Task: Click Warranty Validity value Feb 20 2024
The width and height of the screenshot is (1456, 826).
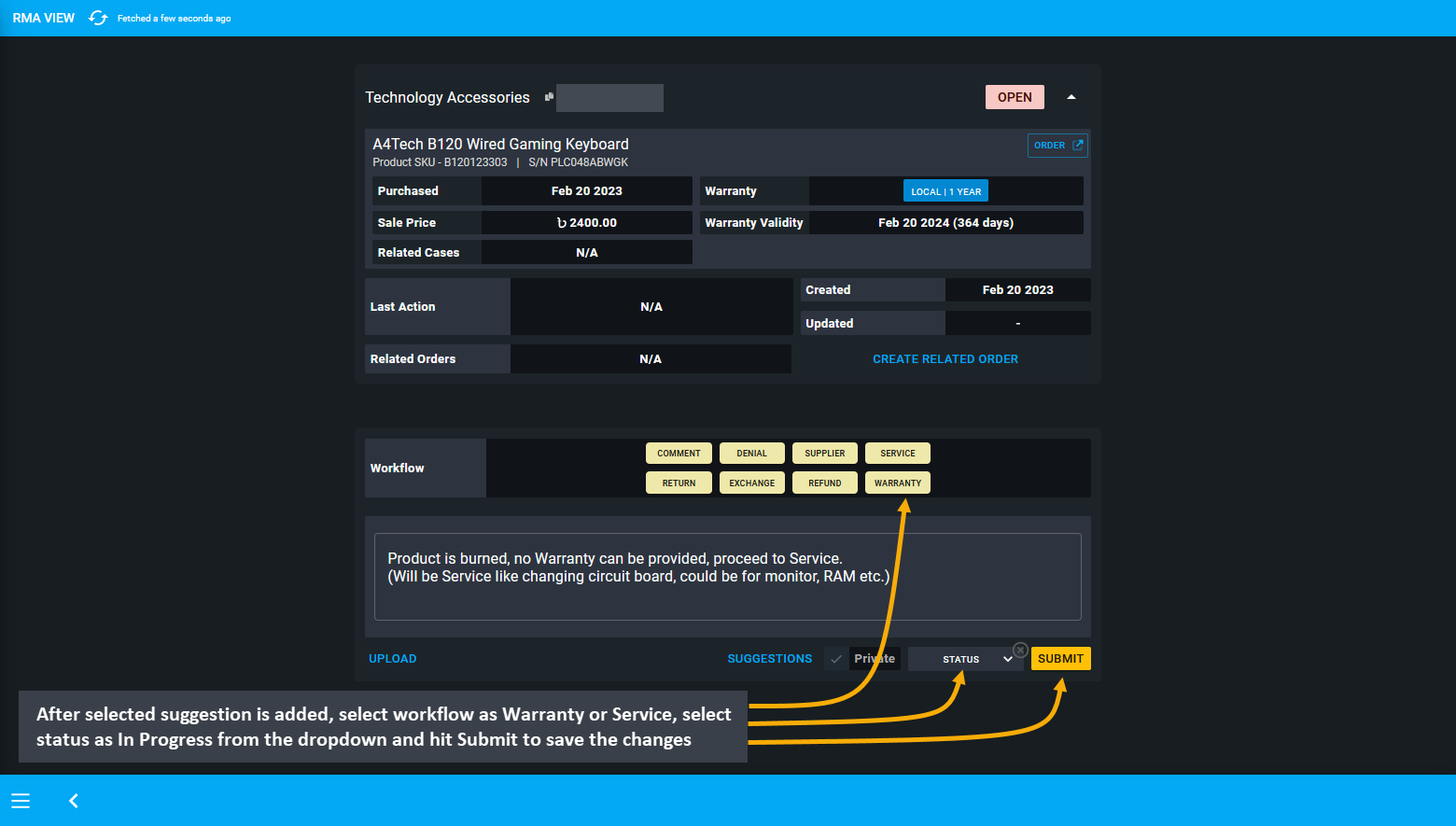Action: pyautogui.click(x=945, y=223)
